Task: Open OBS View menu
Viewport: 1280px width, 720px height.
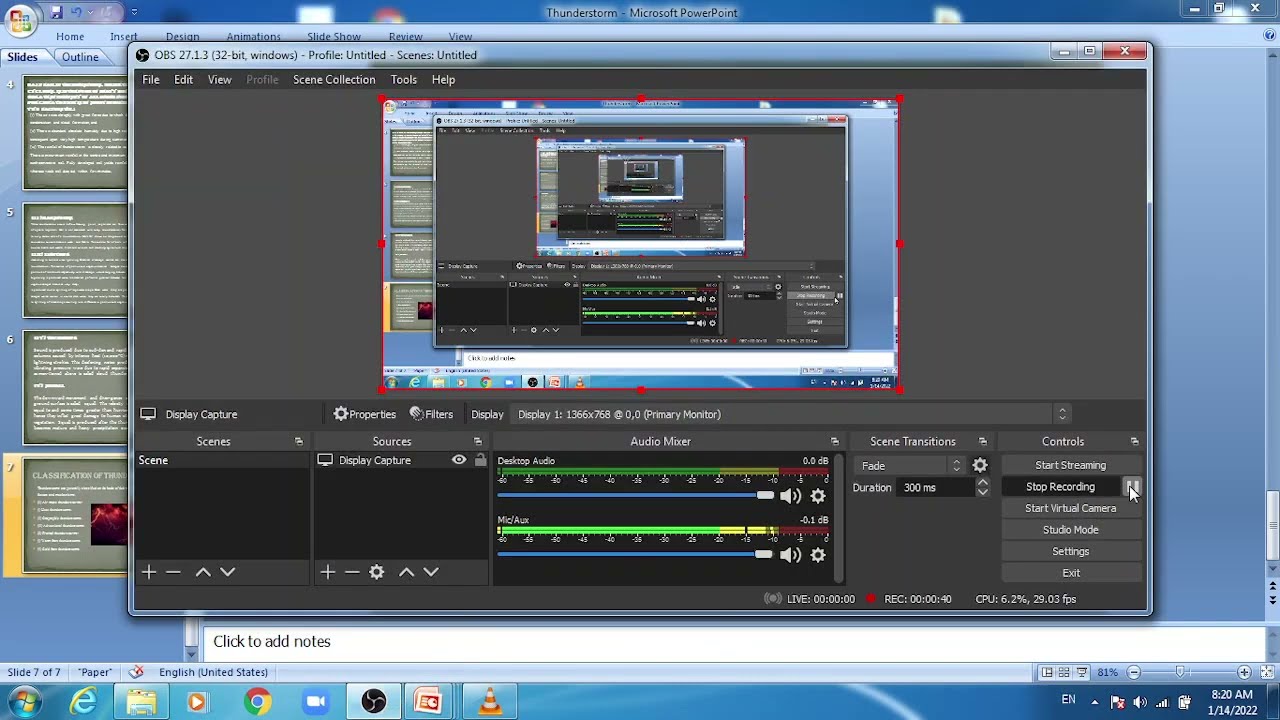Action: tap(219, 80)
